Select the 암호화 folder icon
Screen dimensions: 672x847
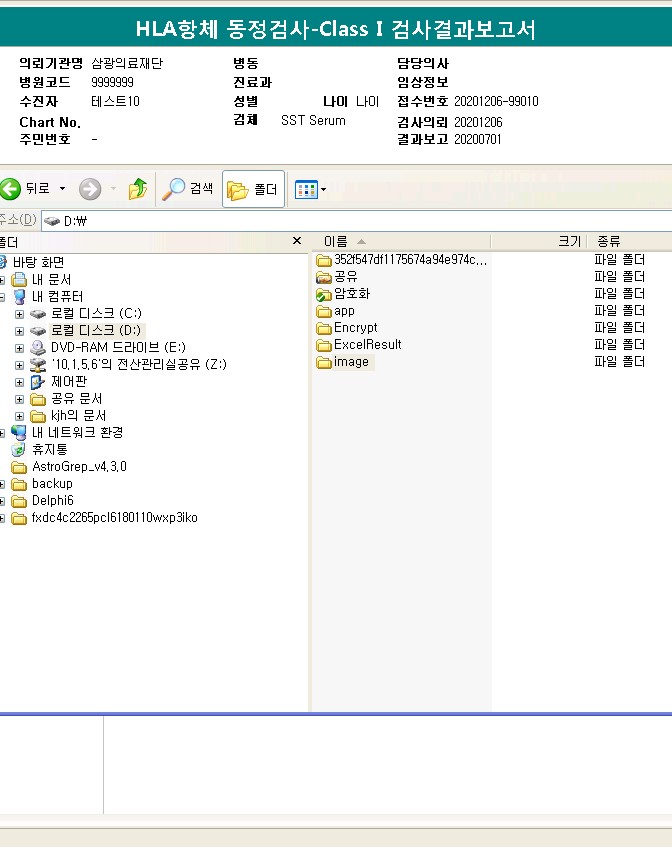point(324,295)
